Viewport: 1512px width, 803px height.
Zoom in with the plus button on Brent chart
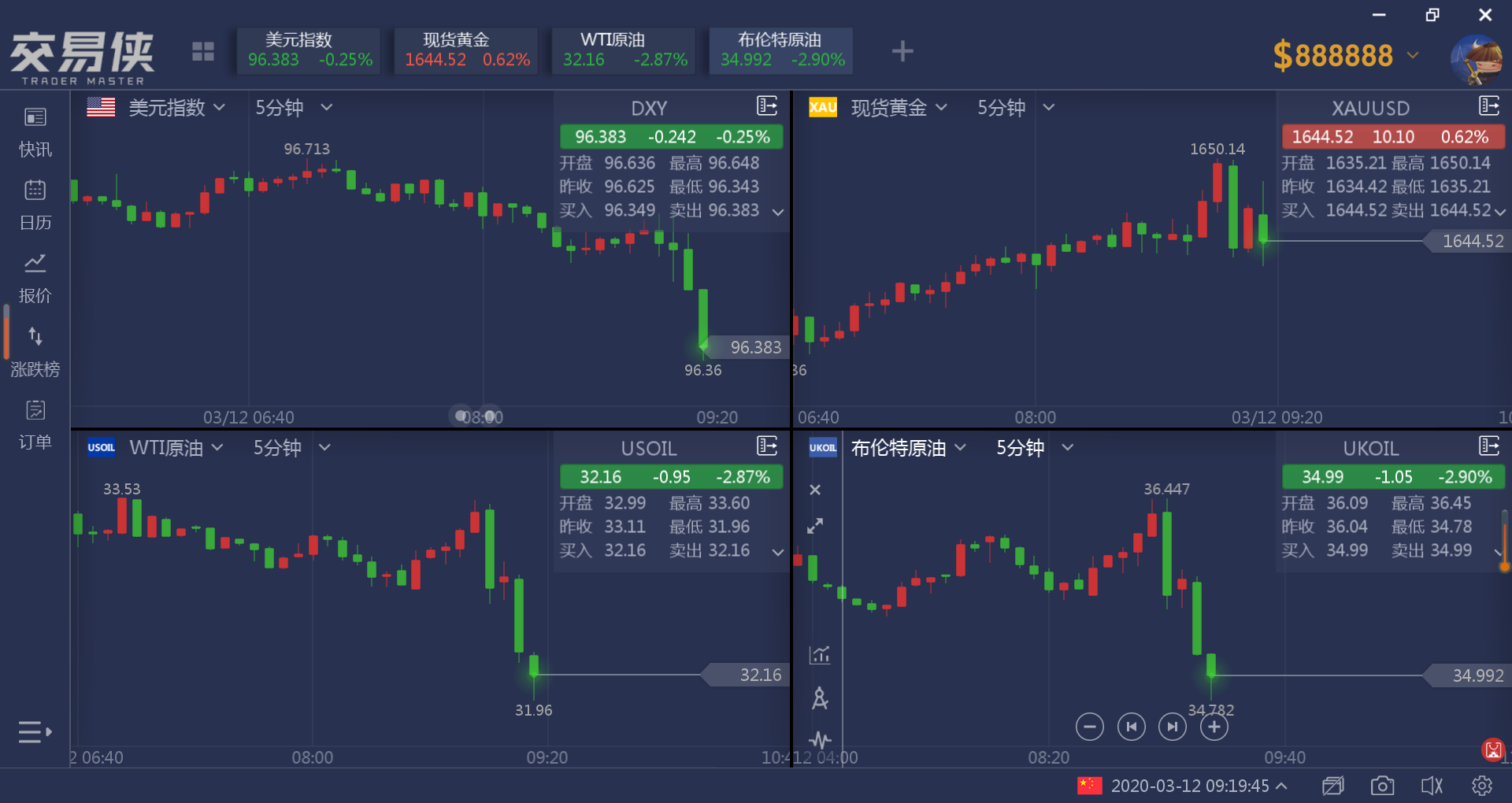click(x=1214, y=727)
